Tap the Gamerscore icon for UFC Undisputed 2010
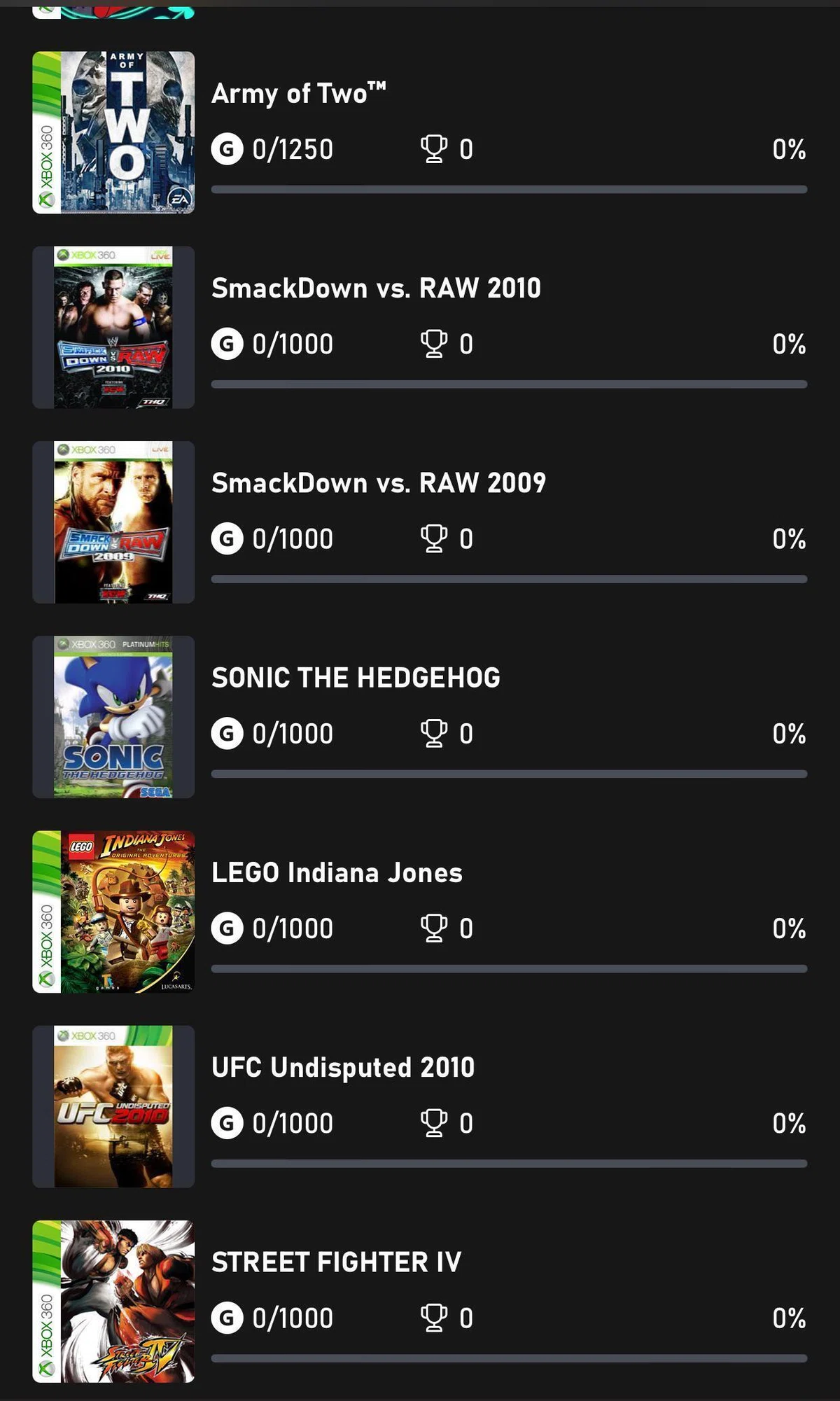Screen dimensions: 840x1401 point(227,1123)
